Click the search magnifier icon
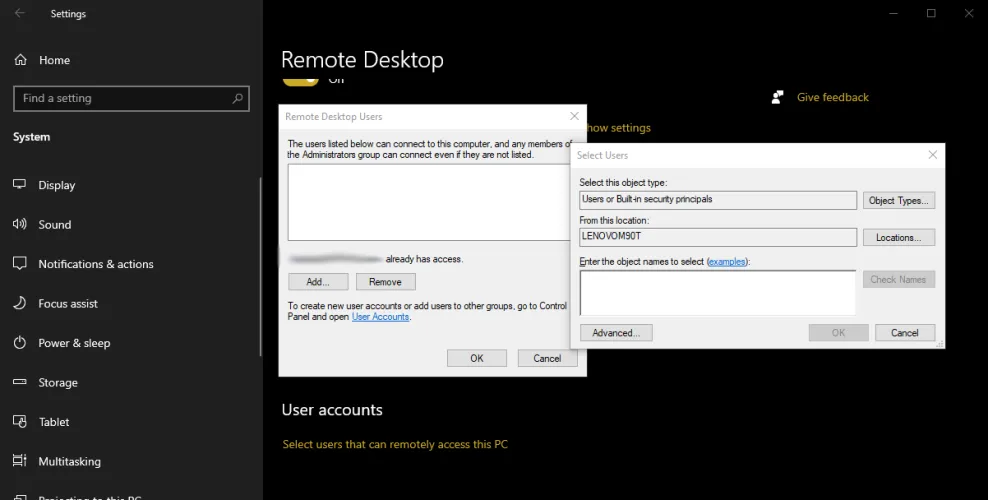The width and height of the screenshot is (988, 500). [x=238, y=98]
